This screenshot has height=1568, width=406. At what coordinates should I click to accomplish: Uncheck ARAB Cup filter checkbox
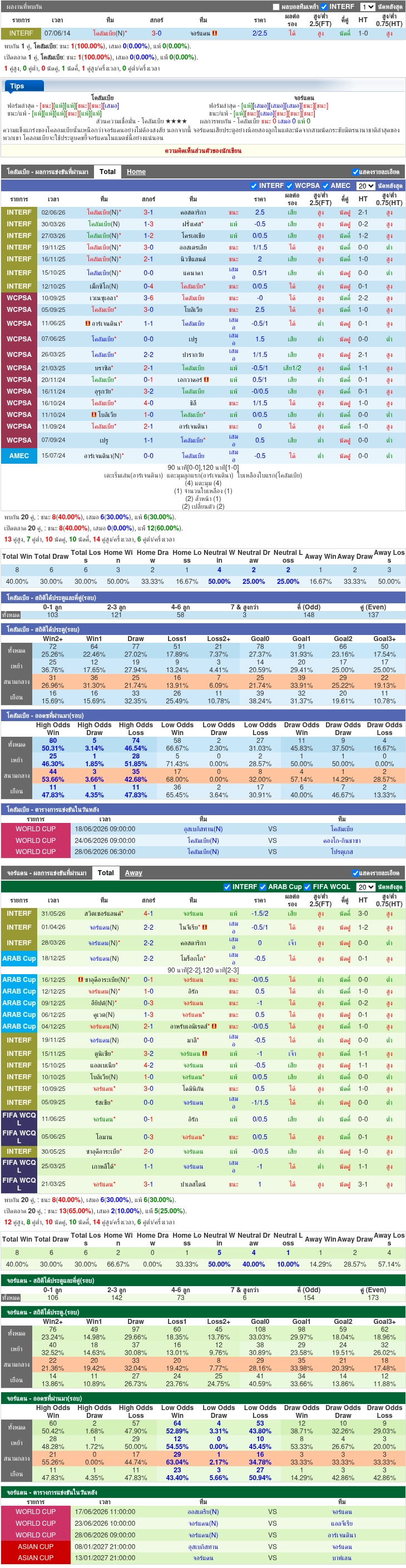263,887
